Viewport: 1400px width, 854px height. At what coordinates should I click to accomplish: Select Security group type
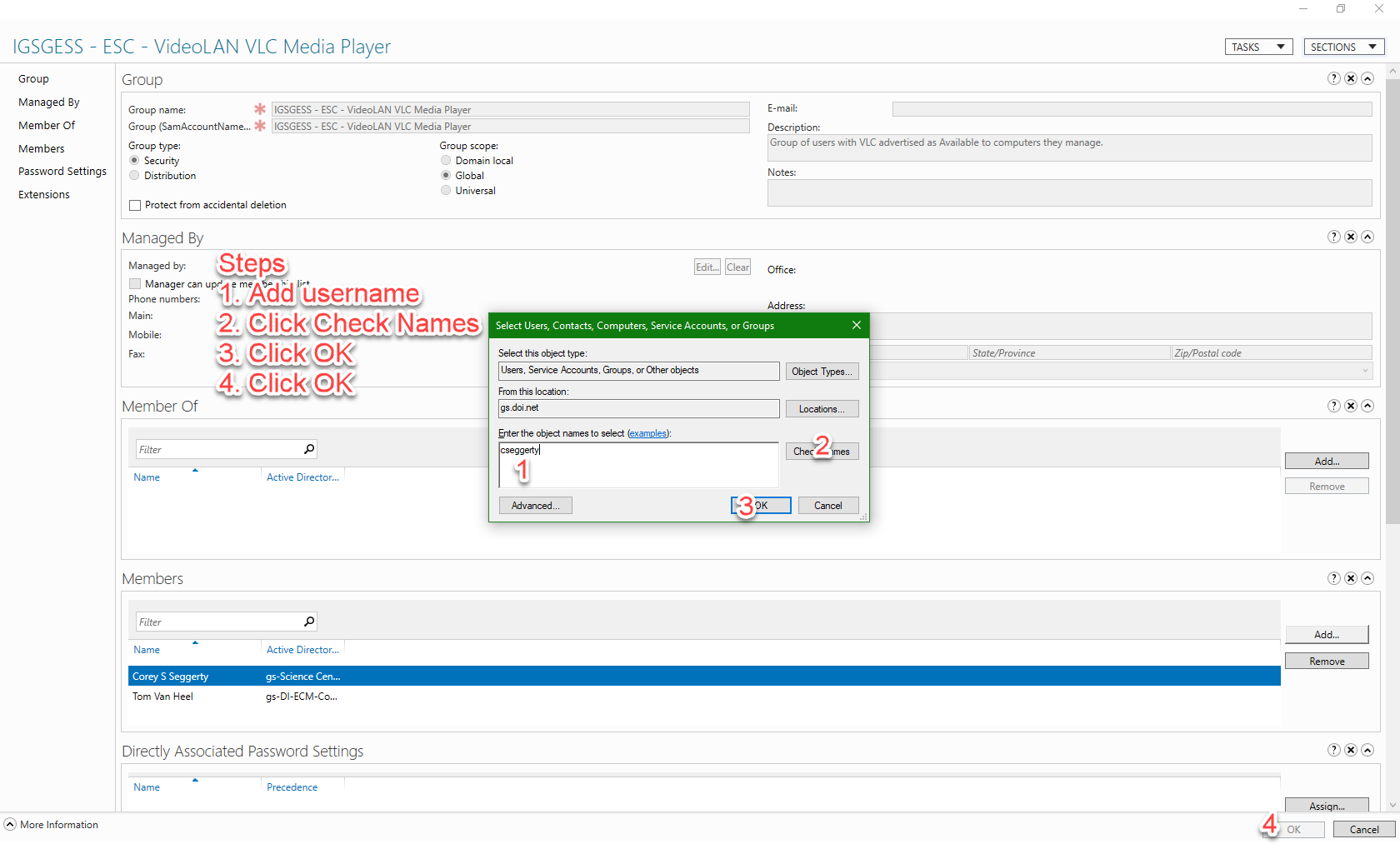coord(134,161)
